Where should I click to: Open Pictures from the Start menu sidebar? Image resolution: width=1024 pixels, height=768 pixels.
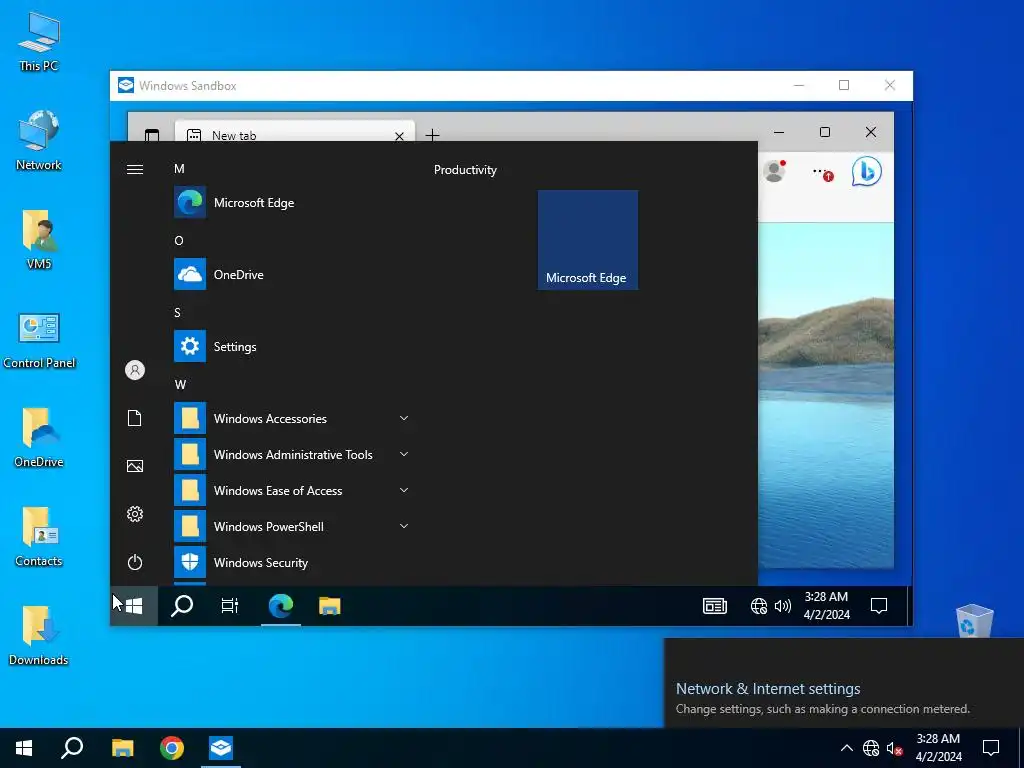click(x=135, y=466)
